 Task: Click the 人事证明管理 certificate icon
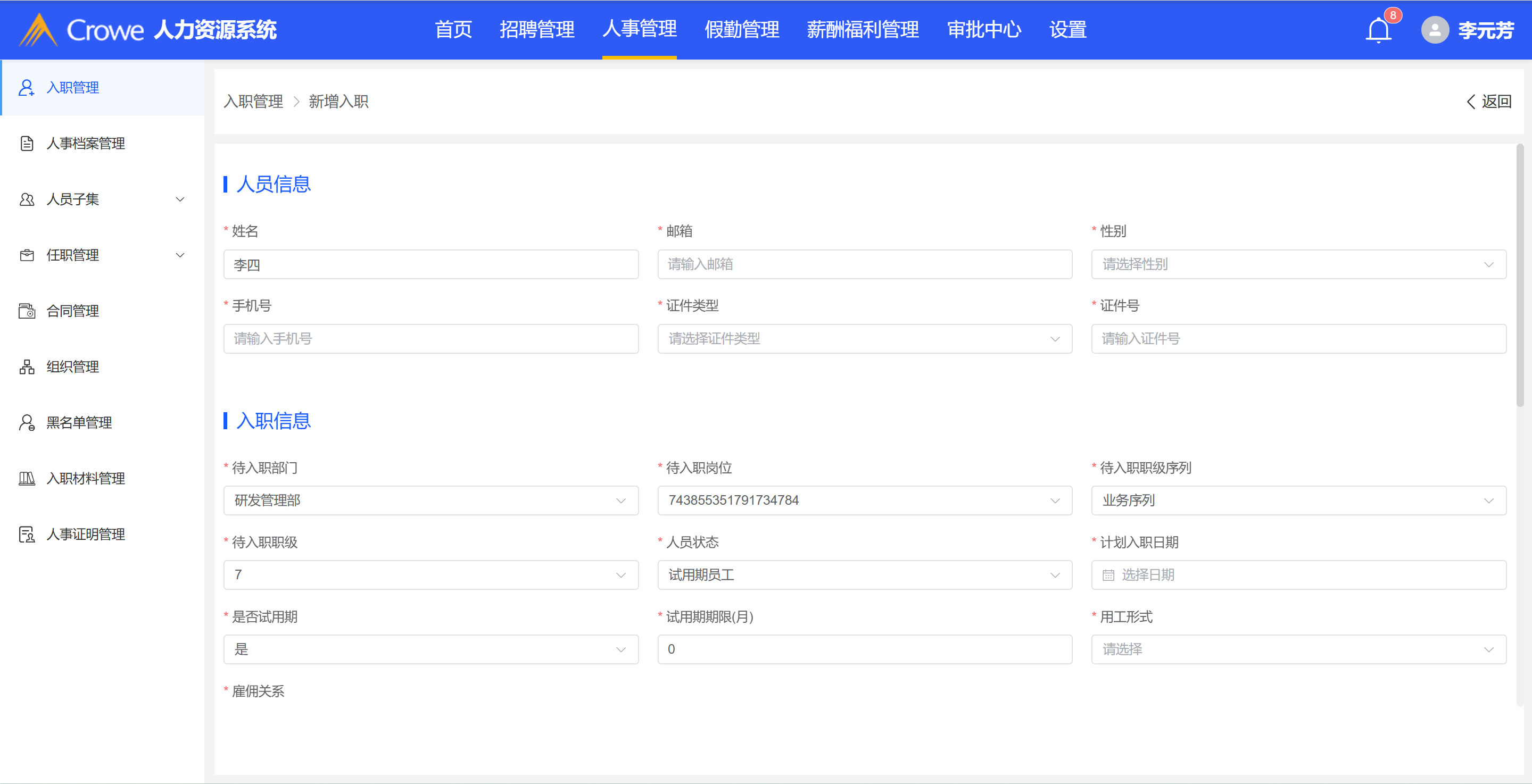(27, 535)
